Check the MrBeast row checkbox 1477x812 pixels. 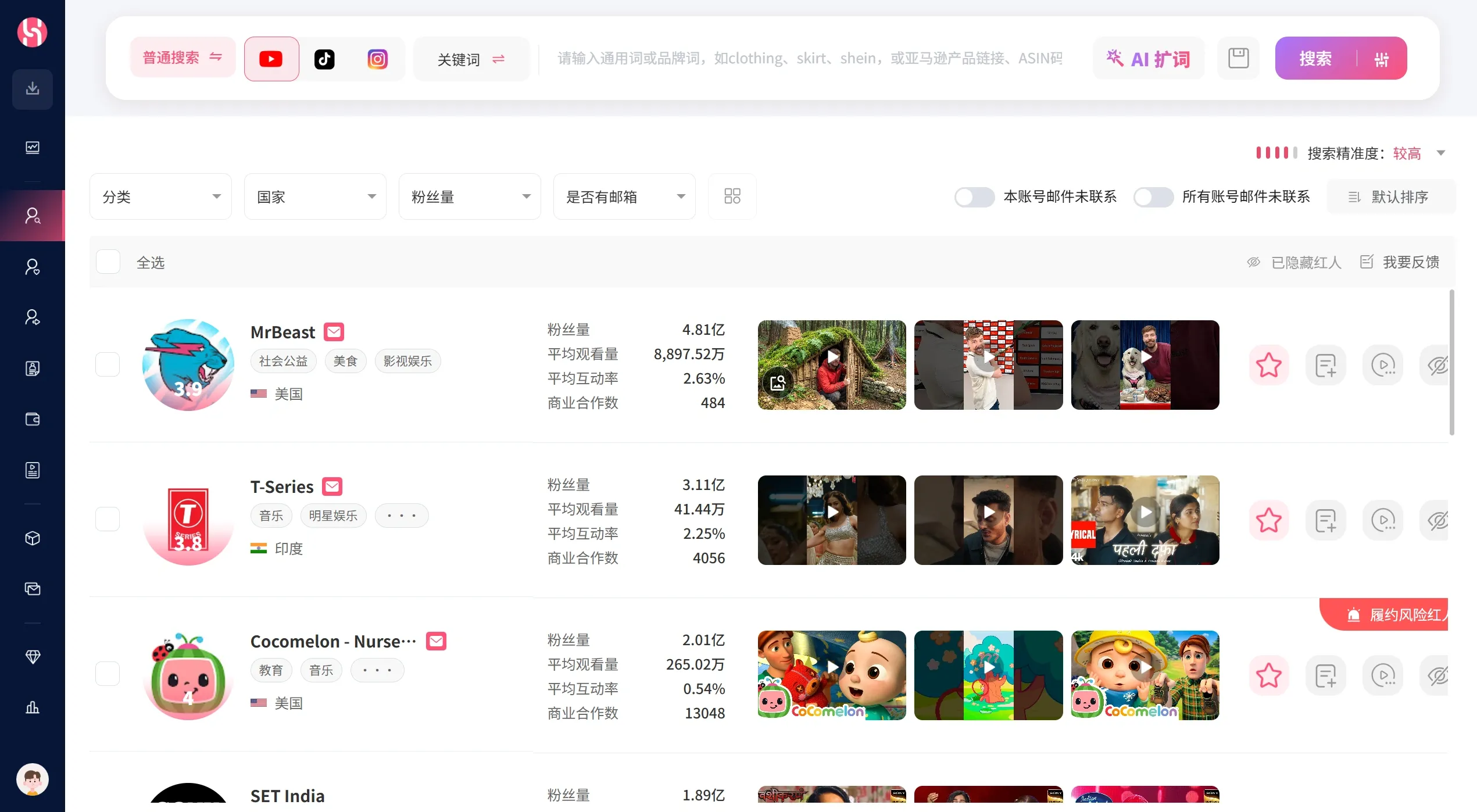point(108,364)
